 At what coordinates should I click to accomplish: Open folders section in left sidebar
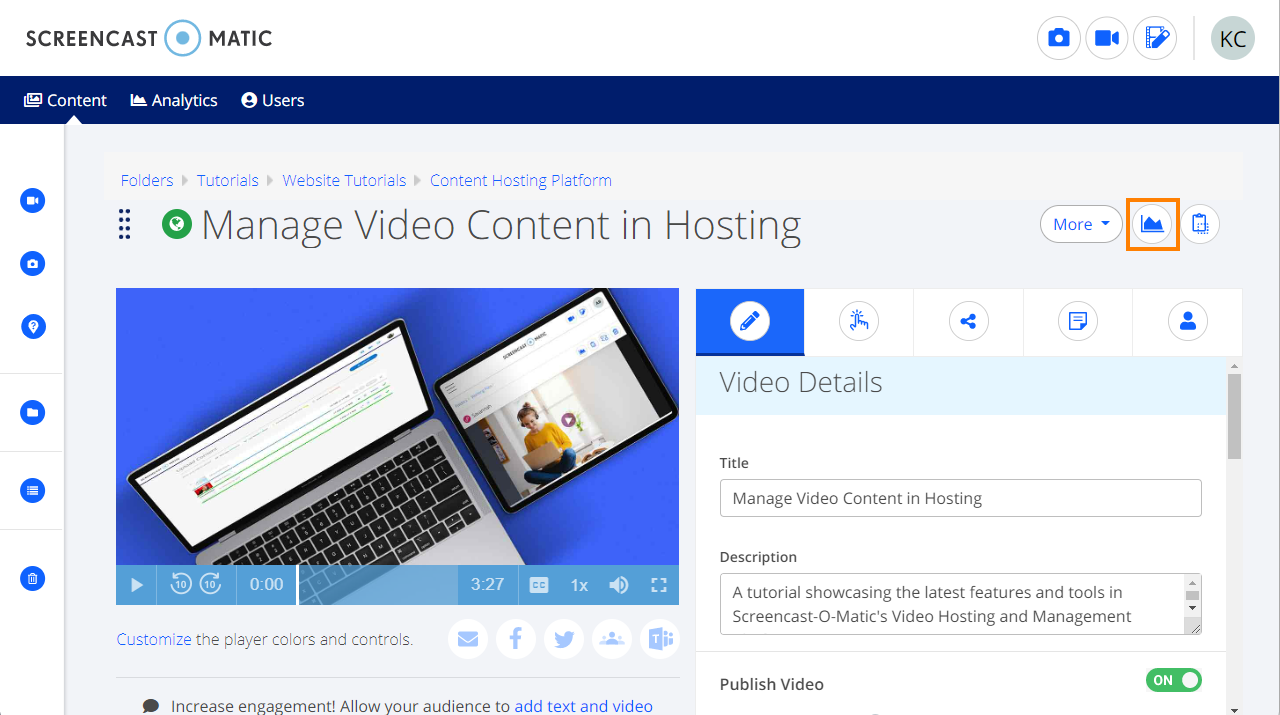pyautogui.click(x=33, y=412)
